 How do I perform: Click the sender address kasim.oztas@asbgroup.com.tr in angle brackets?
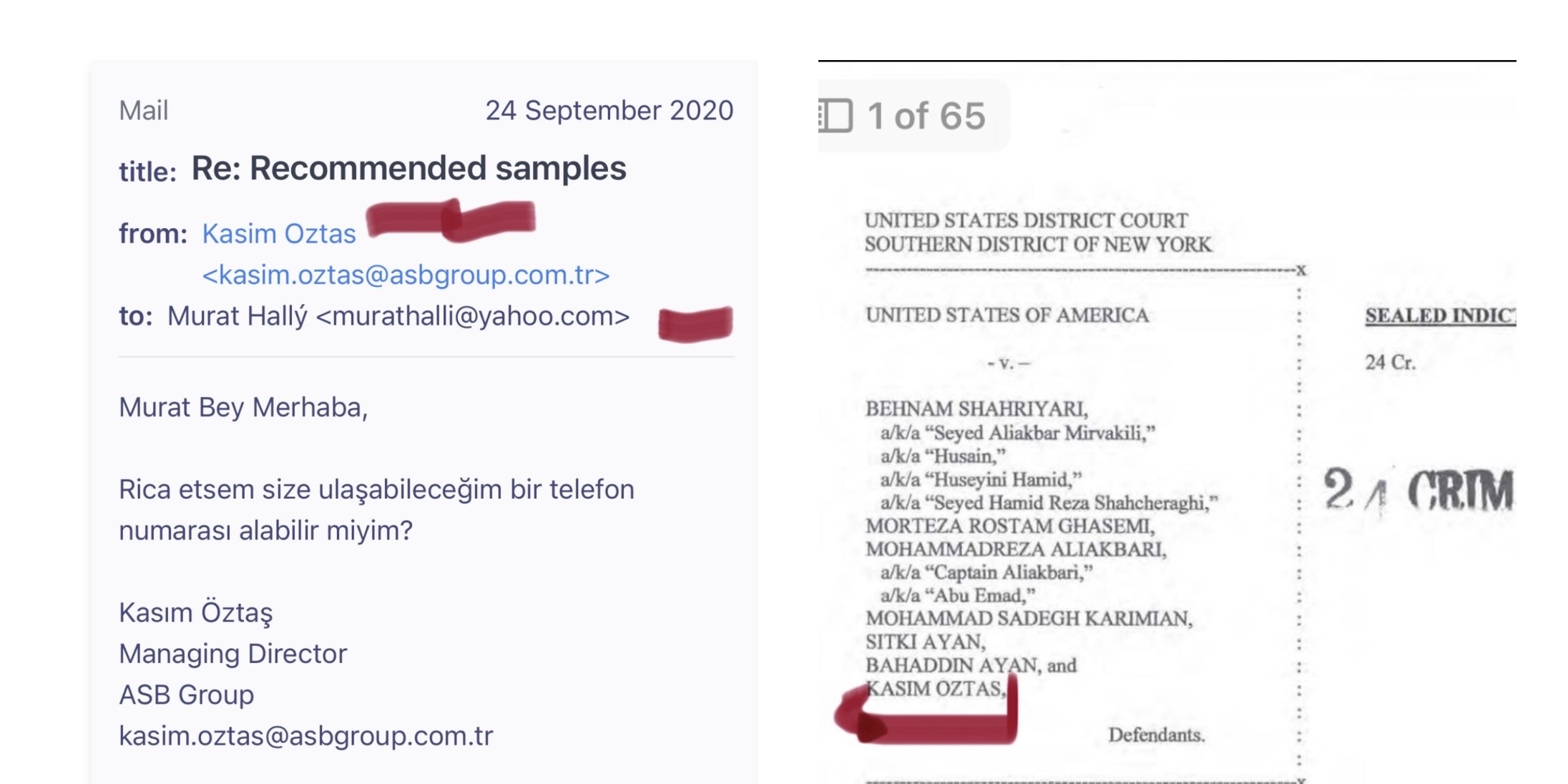coord(406,275)
